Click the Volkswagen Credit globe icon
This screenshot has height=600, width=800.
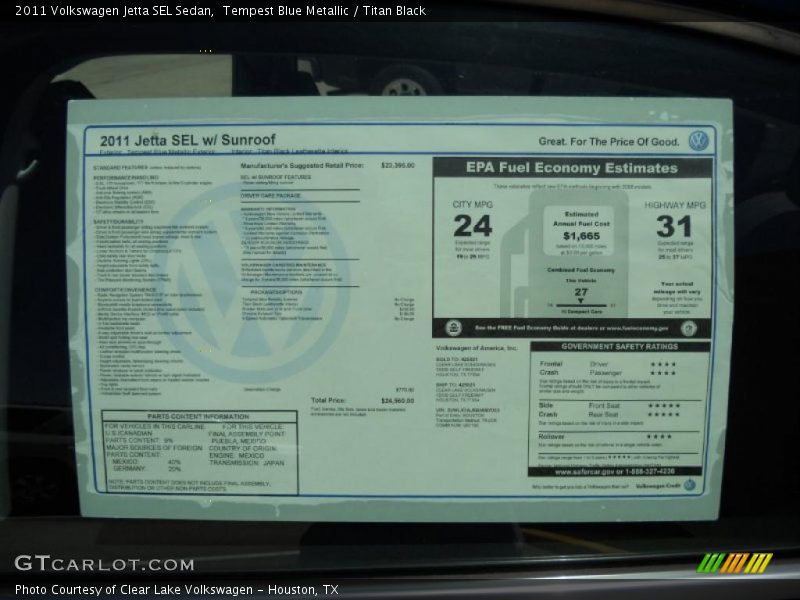(689, 485)
